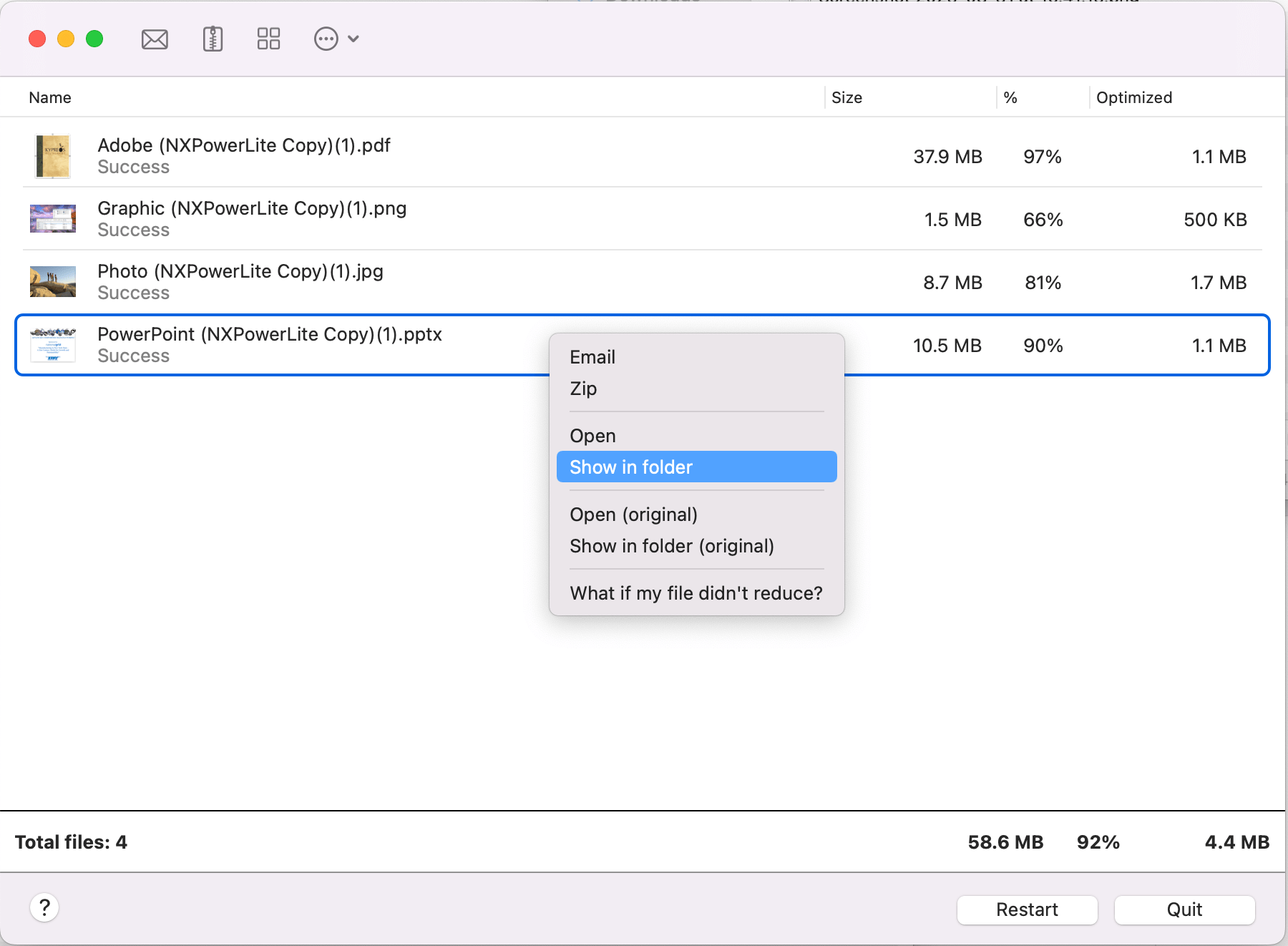Select "Email" from the context menu

click(x=592, y=356)
